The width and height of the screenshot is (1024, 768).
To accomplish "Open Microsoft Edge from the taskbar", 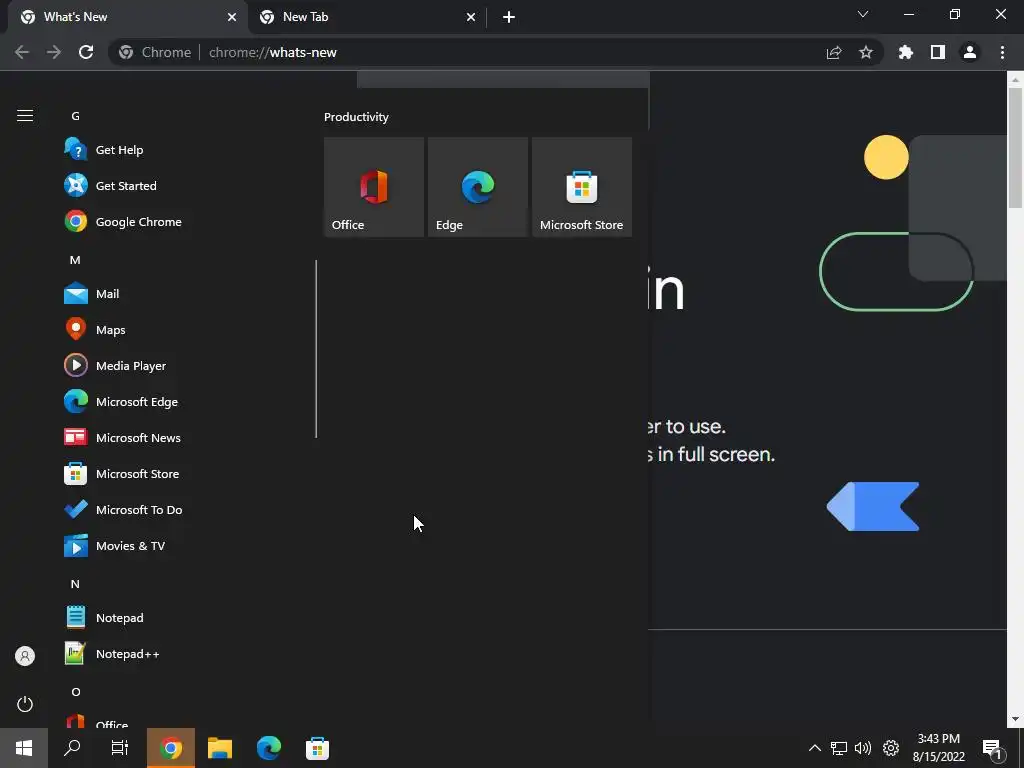I will [268, 748].
